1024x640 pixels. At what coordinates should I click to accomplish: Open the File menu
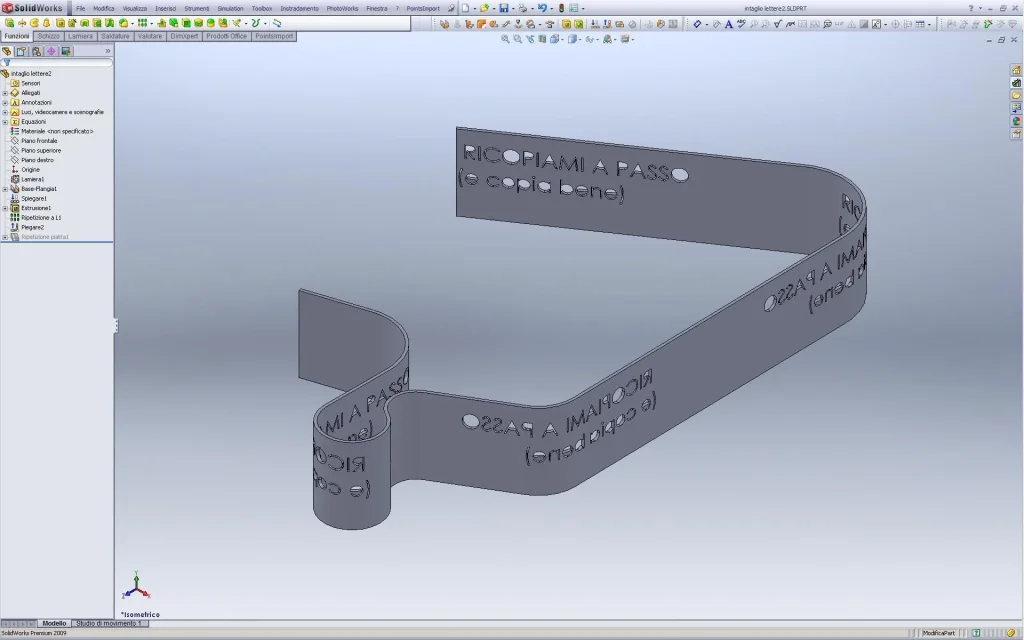click(80, 8)
